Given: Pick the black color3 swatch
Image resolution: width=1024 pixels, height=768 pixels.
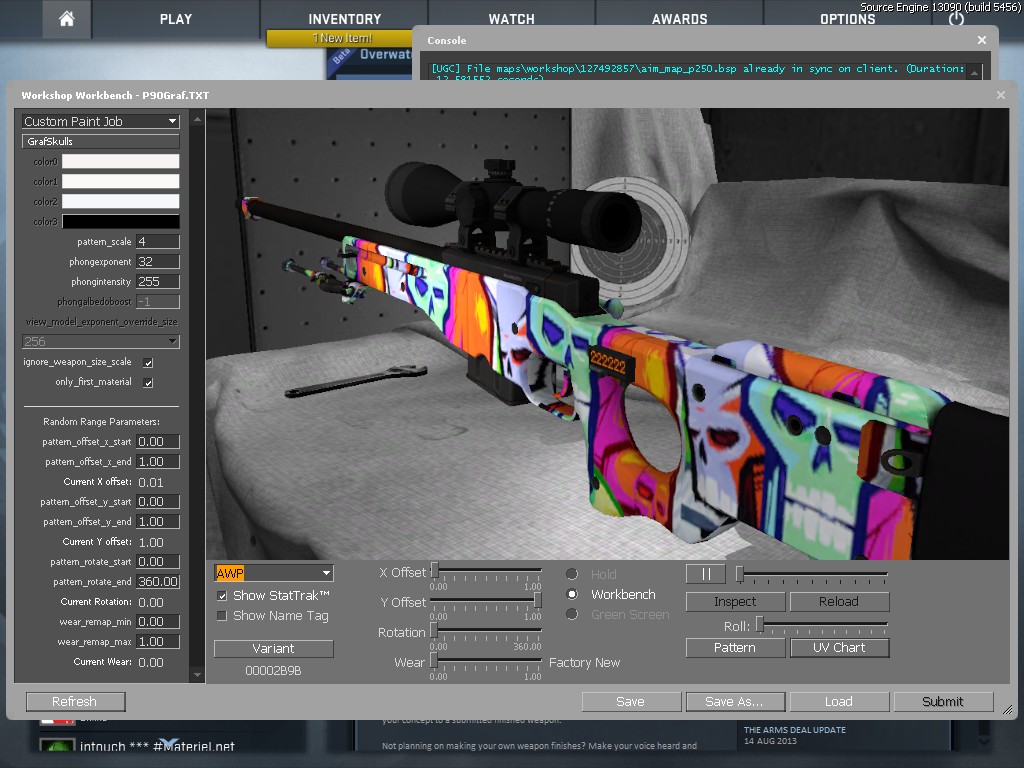Looking at the screenshot, I should (x=120, y=221).
